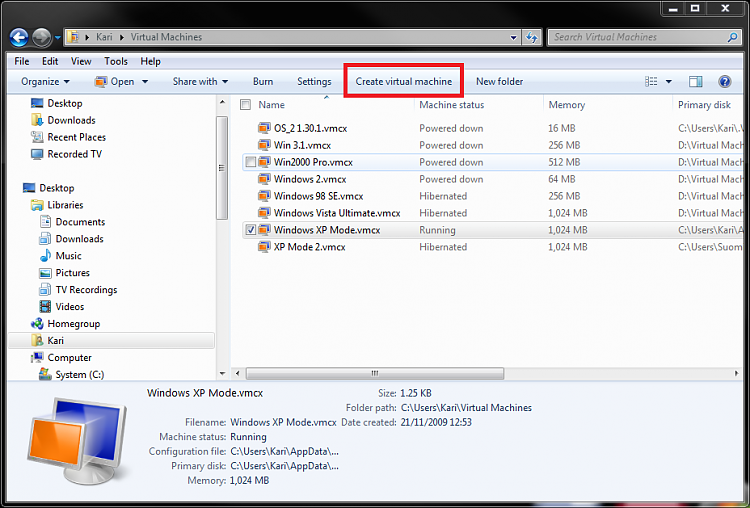Click in the Search Virtual Machines field
This screenshot has height=508, width=750.
[640, 37]
